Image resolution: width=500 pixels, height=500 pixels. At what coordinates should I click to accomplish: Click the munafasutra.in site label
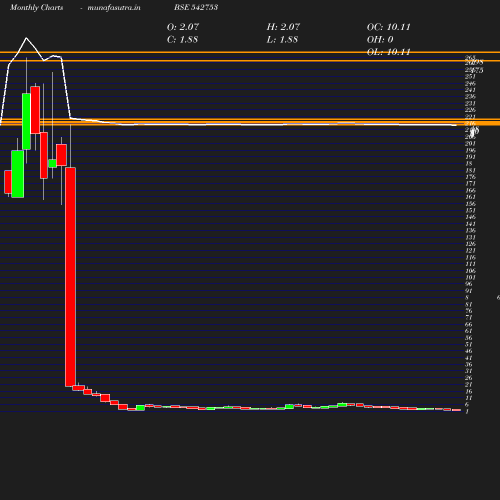click(114, 7)
